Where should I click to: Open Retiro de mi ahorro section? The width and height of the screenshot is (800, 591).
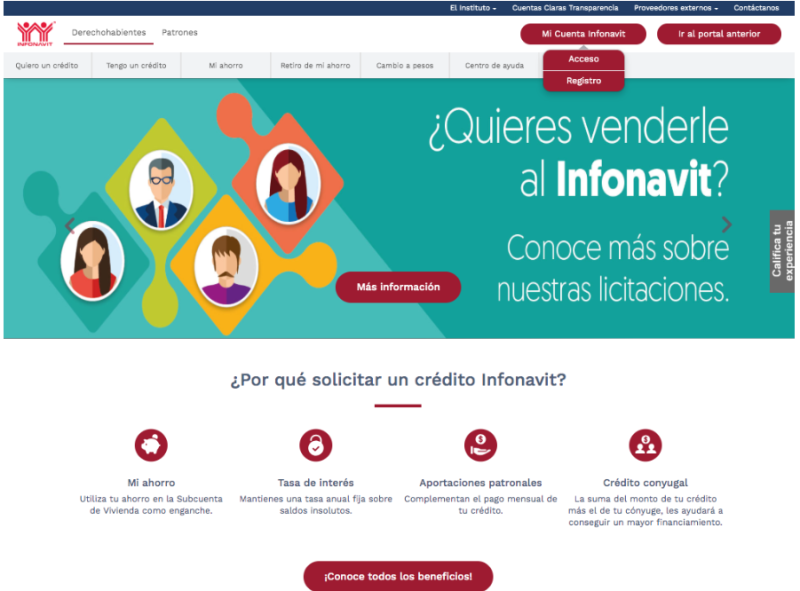tap(315, 65)
